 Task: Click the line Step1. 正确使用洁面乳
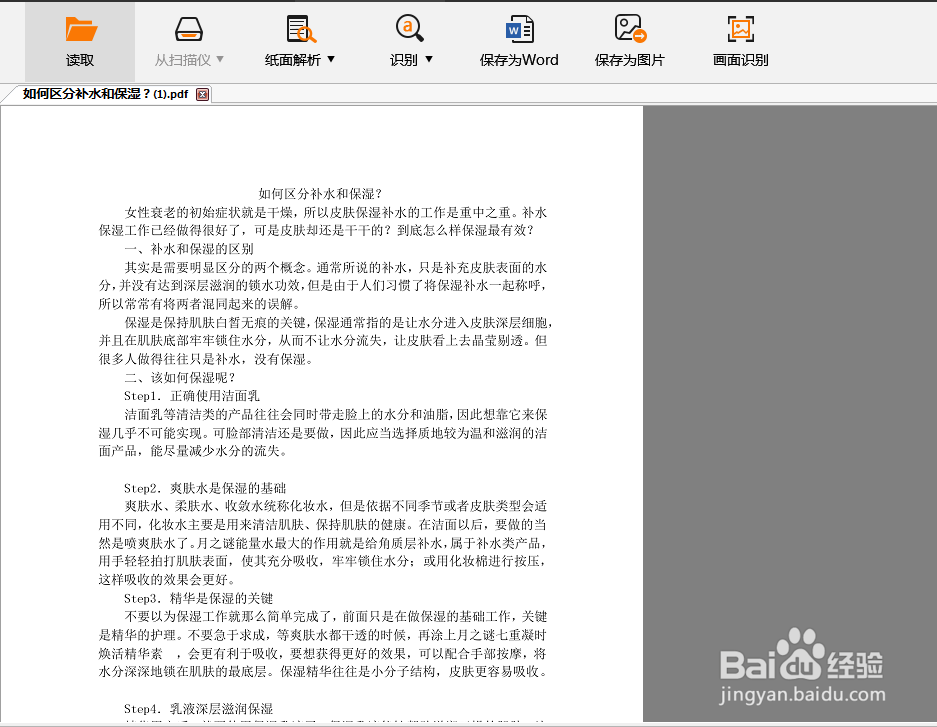(x=192, y=395)
